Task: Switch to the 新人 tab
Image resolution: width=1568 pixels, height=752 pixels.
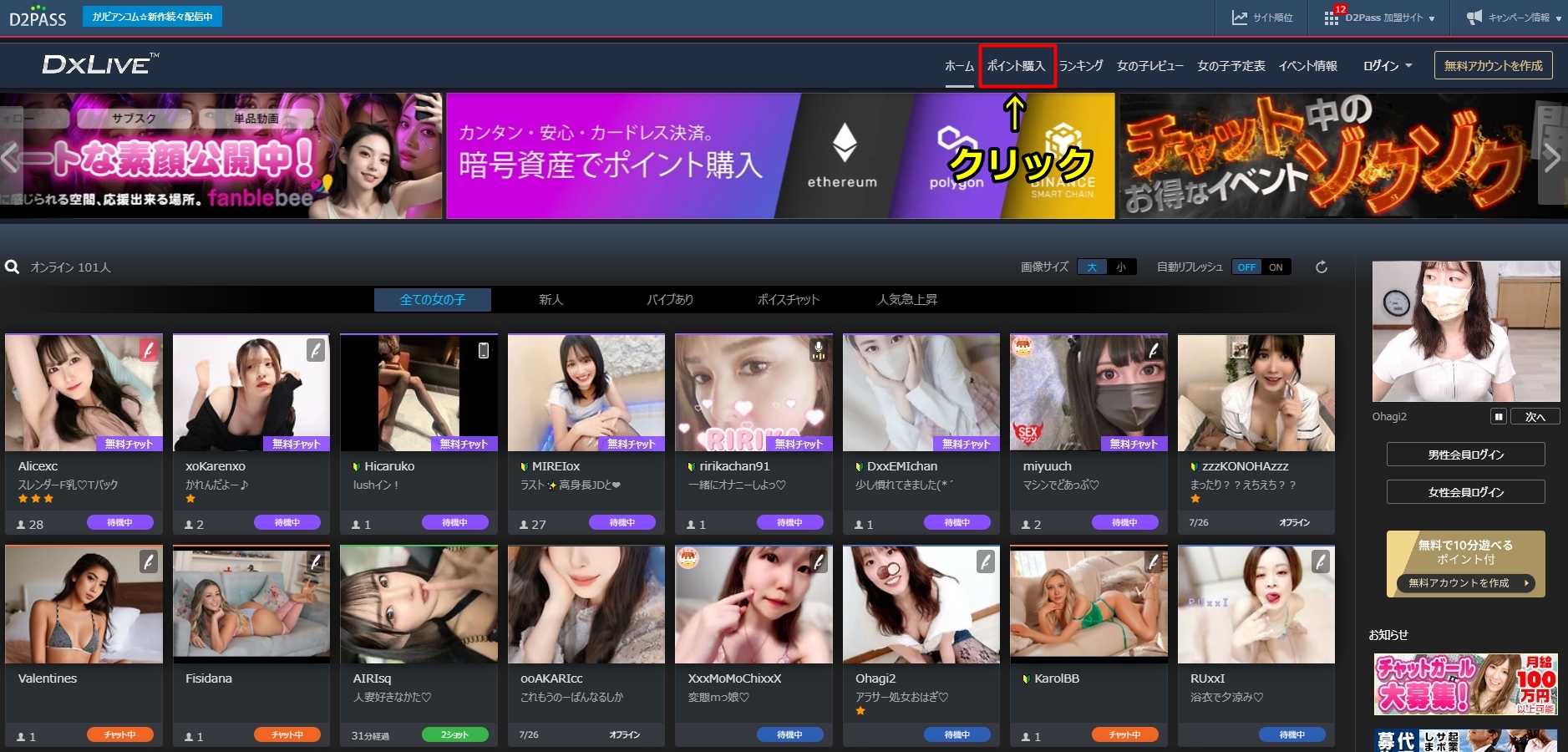Action: point(551,300)
